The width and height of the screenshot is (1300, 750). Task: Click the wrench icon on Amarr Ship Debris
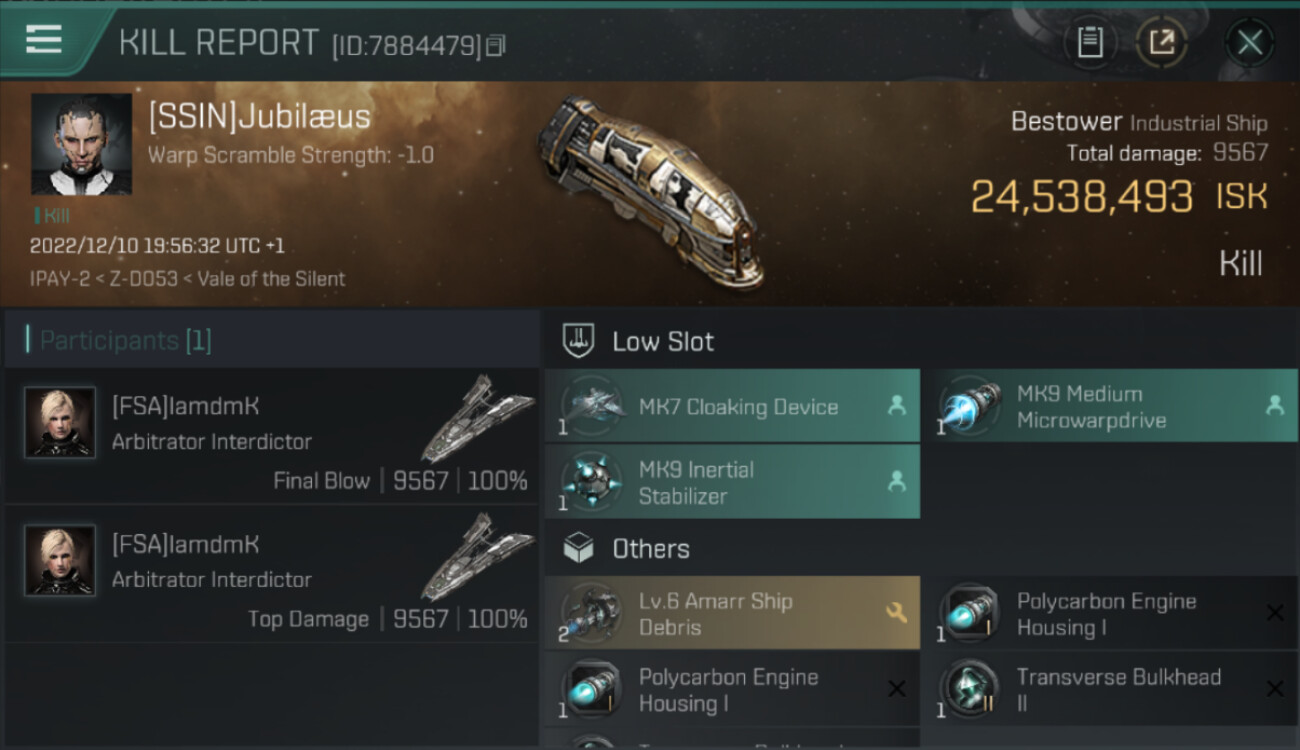coord(896,613)
